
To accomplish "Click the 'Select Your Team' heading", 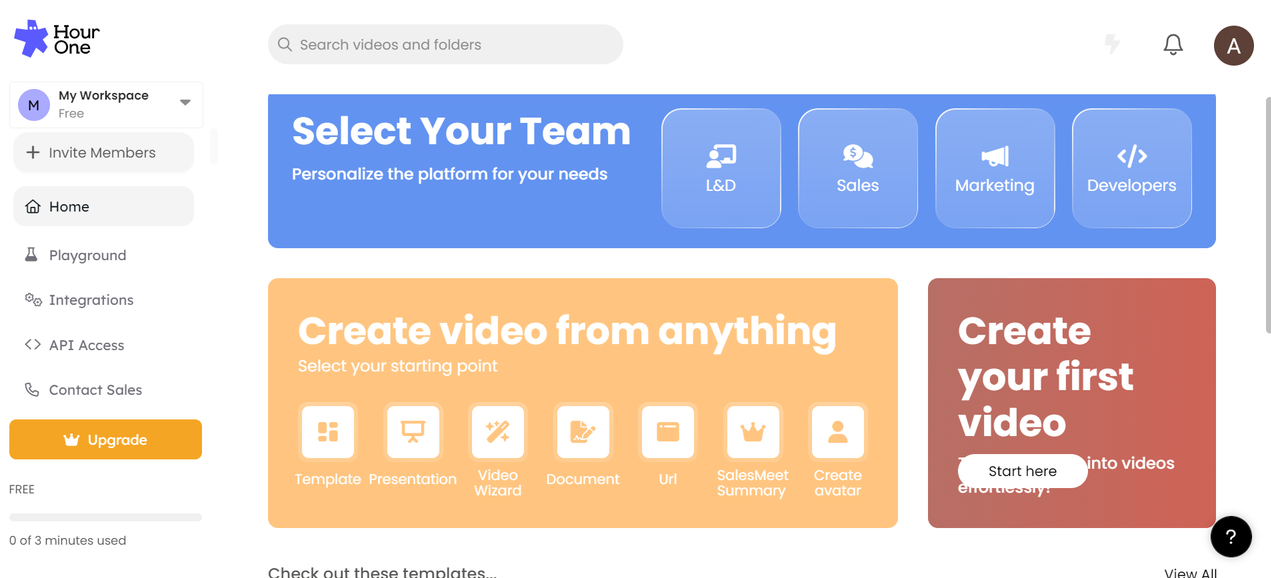I will point(461,131).
